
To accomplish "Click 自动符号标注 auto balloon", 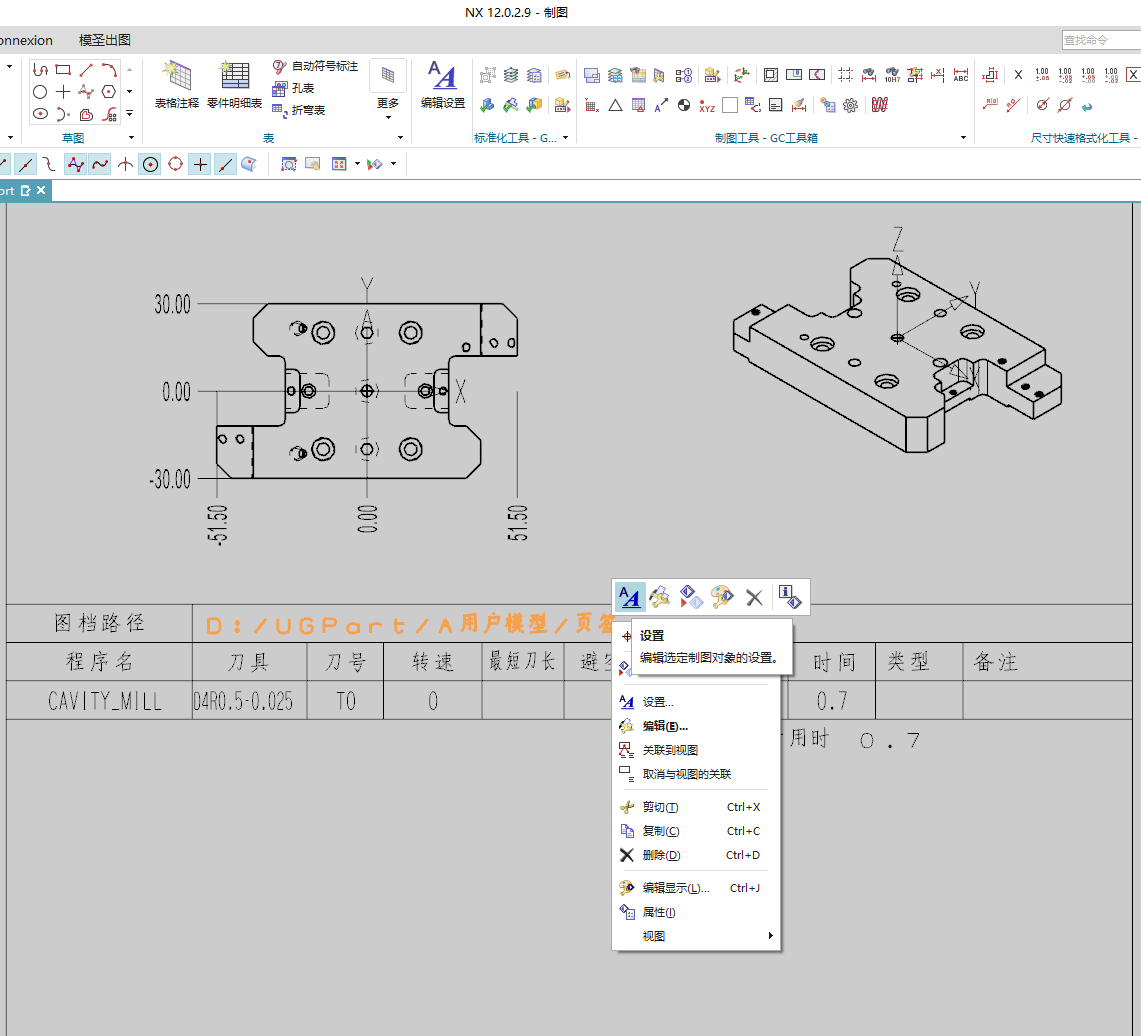I will (x=315, y=66).
